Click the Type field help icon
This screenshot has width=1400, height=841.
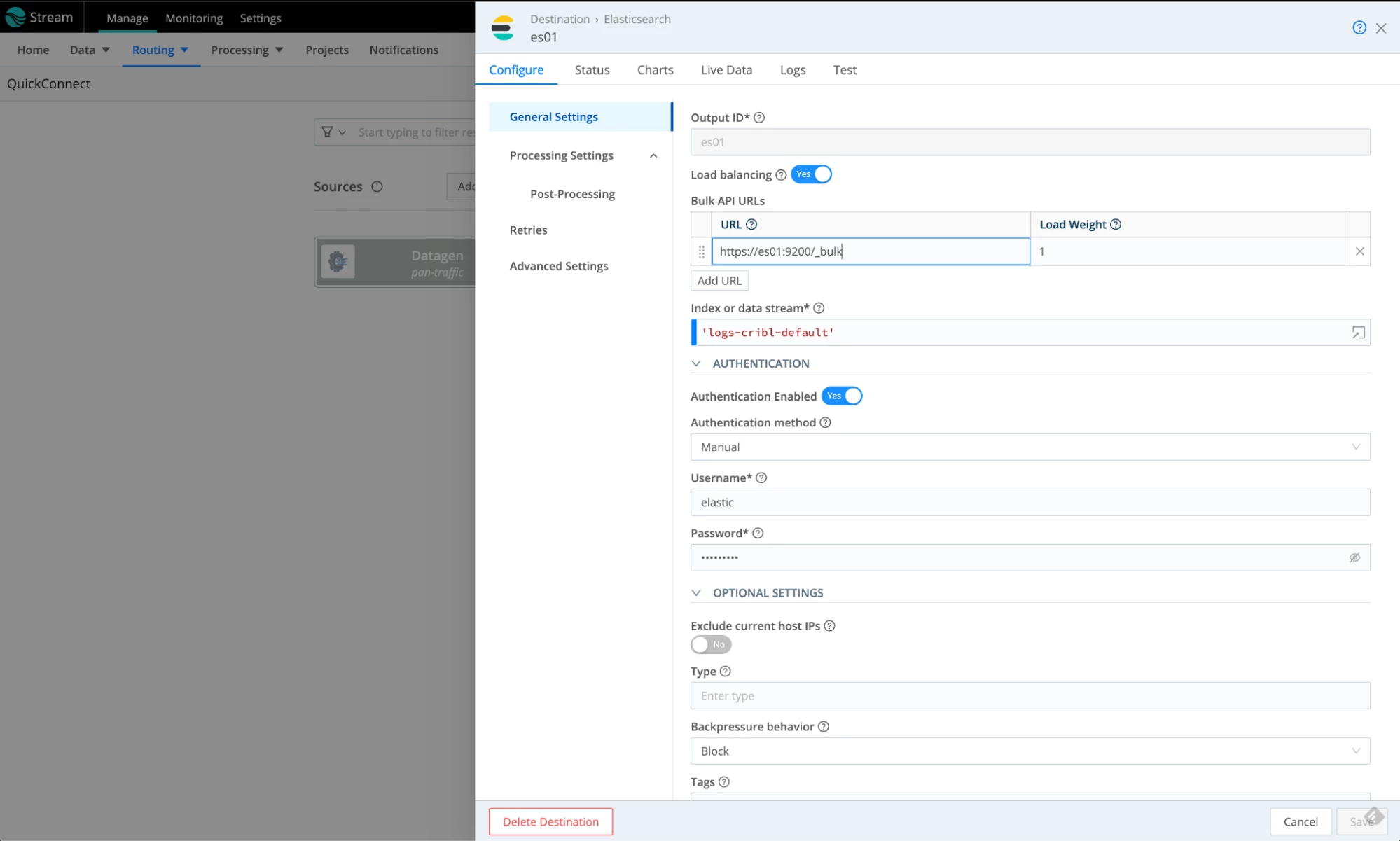pyautogui.click(x=725, y=671)
